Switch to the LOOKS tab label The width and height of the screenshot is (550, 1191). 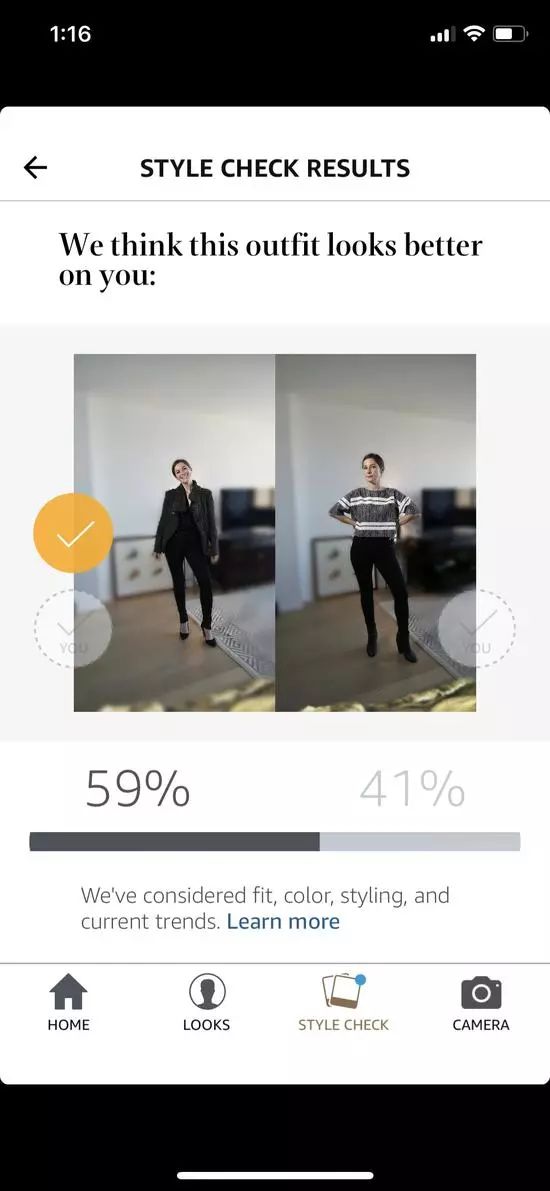click(x=207, y=1025)
